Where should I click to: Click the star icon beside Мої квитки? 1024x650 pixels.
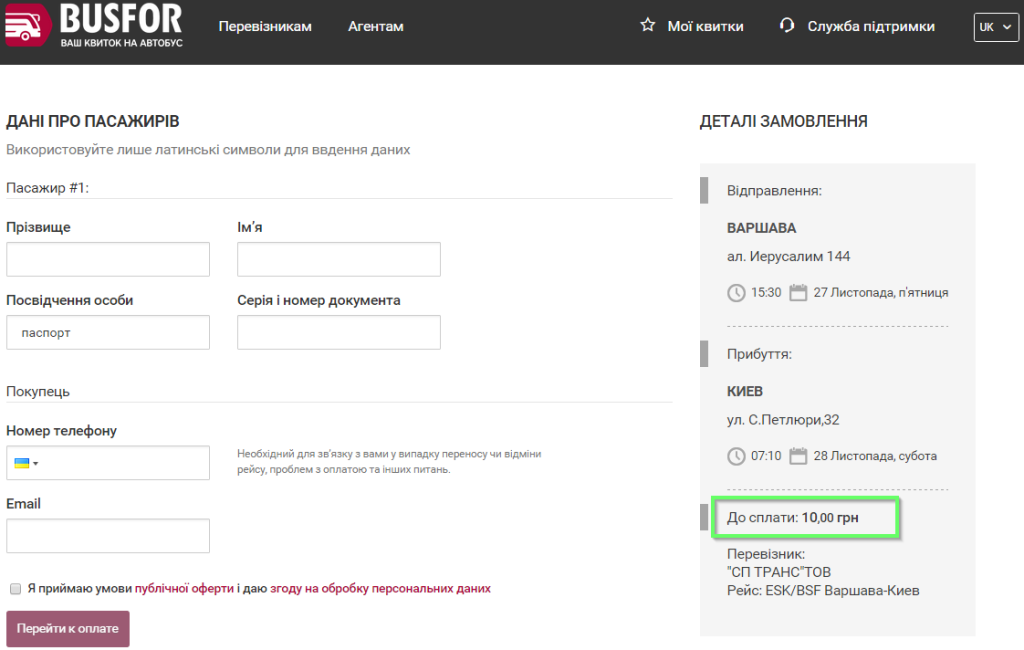click(x=647, y=25)
